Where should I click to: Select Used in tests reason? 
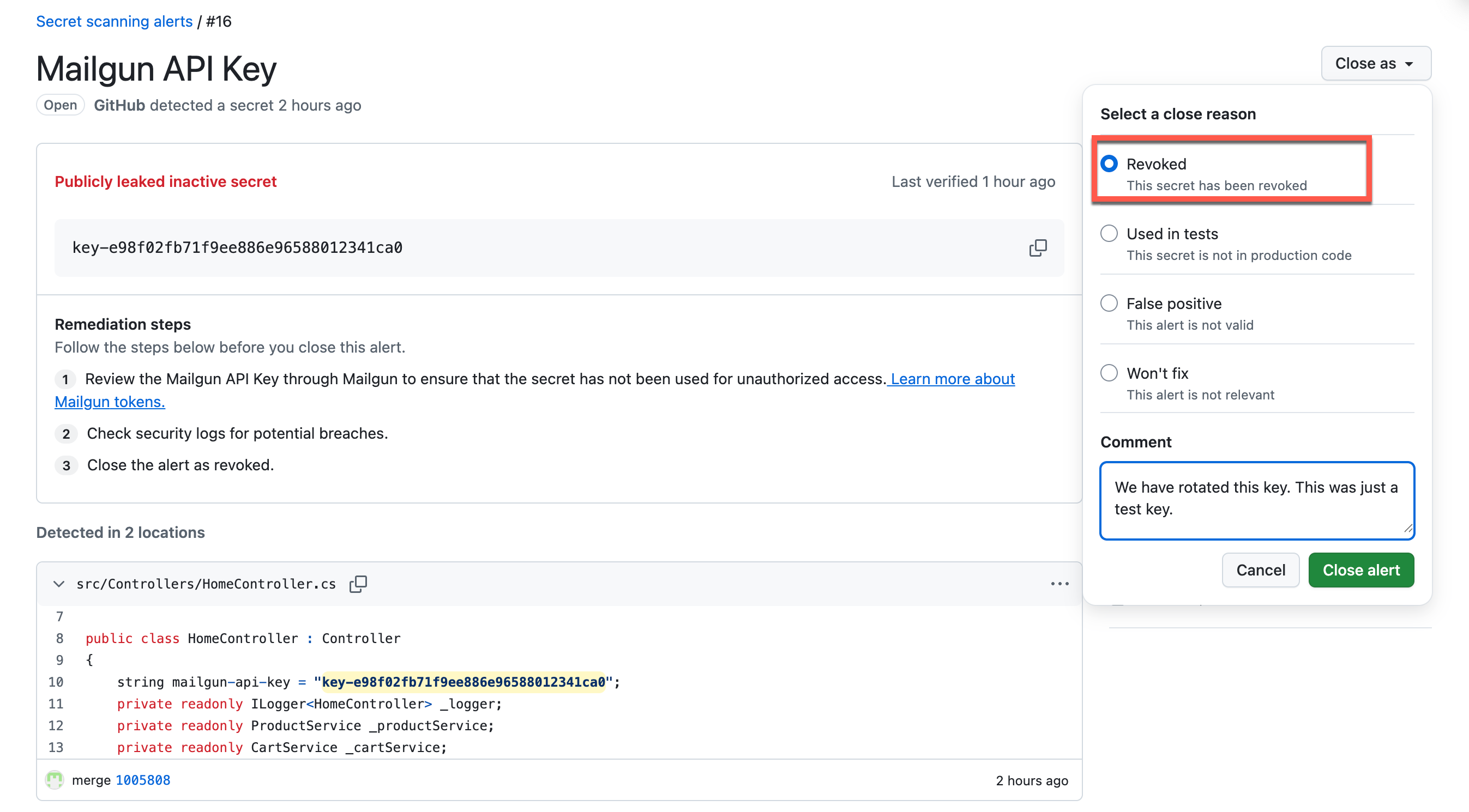[1109, 234]
